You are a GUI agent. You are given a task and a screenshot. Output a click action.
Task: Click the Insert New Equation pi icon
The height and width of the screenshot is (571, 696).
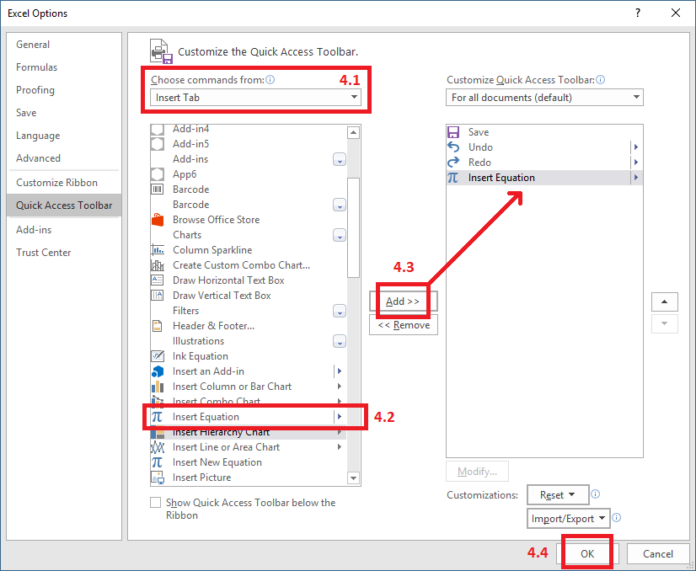point(157,462)
